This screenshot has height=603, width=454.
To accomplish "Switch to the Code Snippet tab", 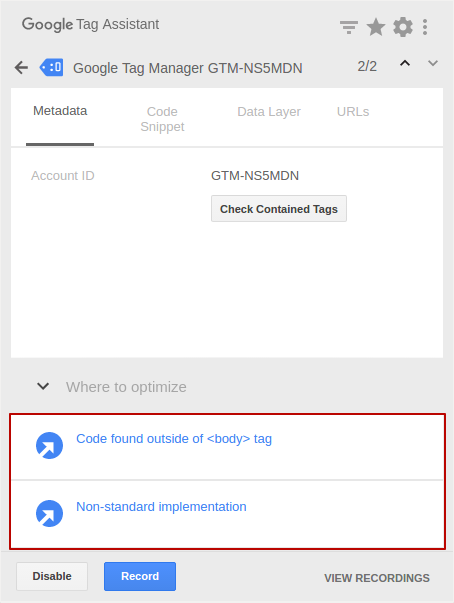I will point(162,119).
